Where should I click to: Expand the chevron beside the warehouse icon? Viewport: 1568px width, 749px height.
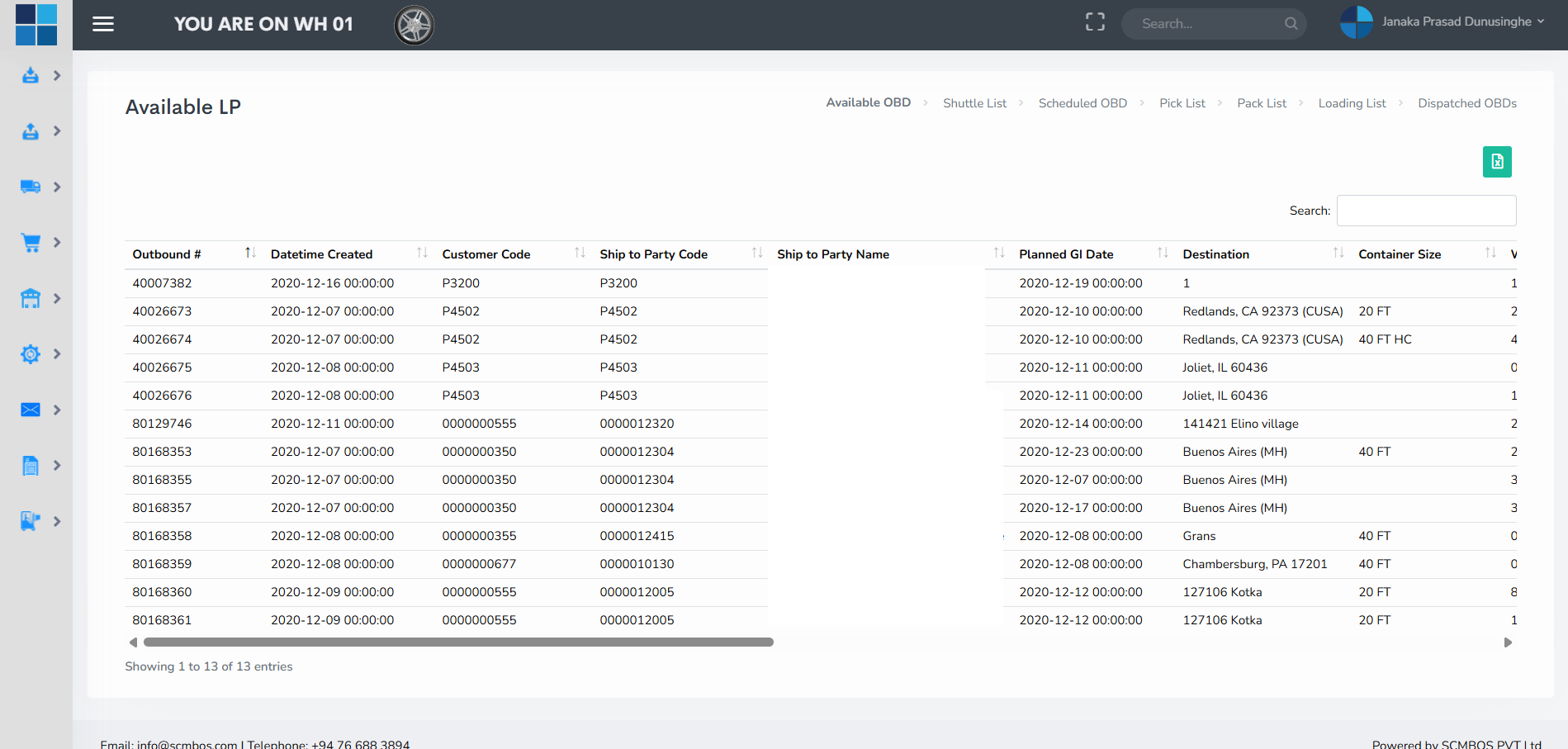point(57,298)
